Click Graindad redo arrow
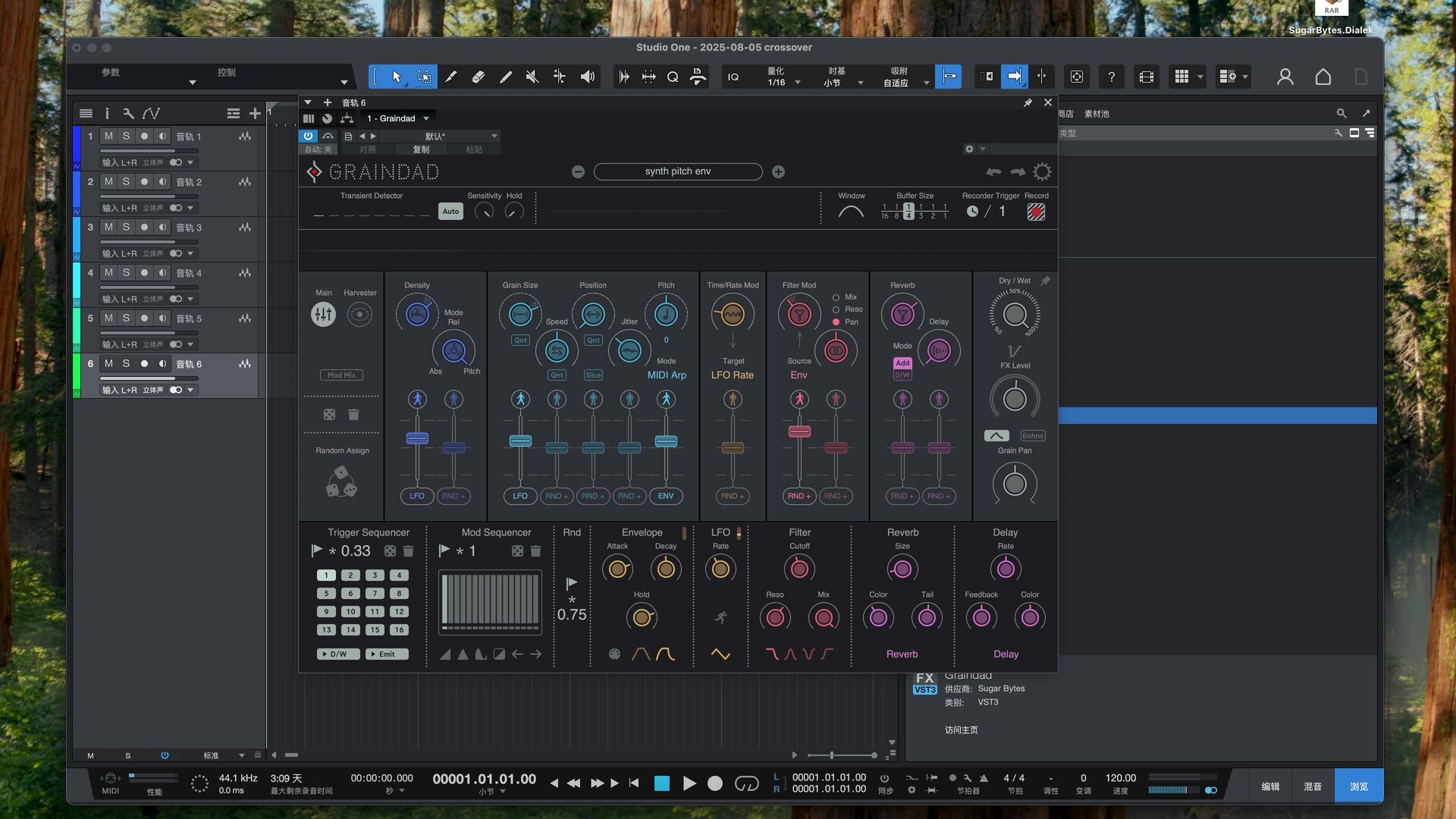1456x819 pixels. point(1018,172)
